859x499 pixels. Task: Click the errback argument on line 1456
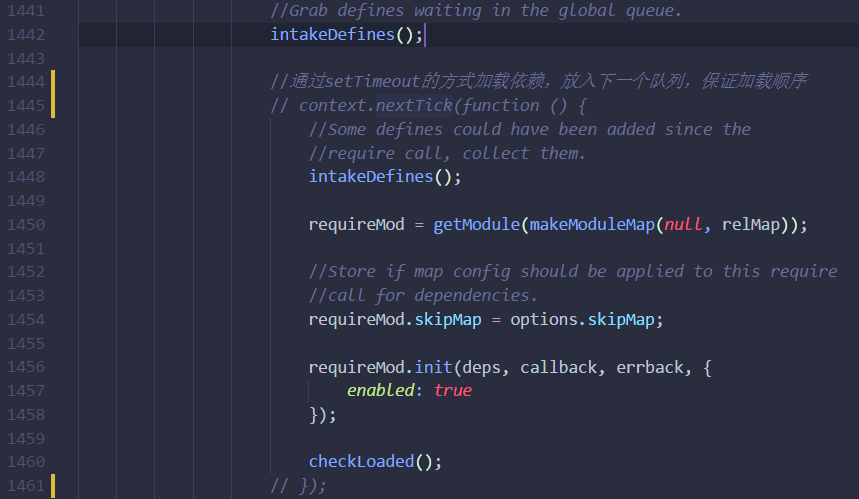650,367
